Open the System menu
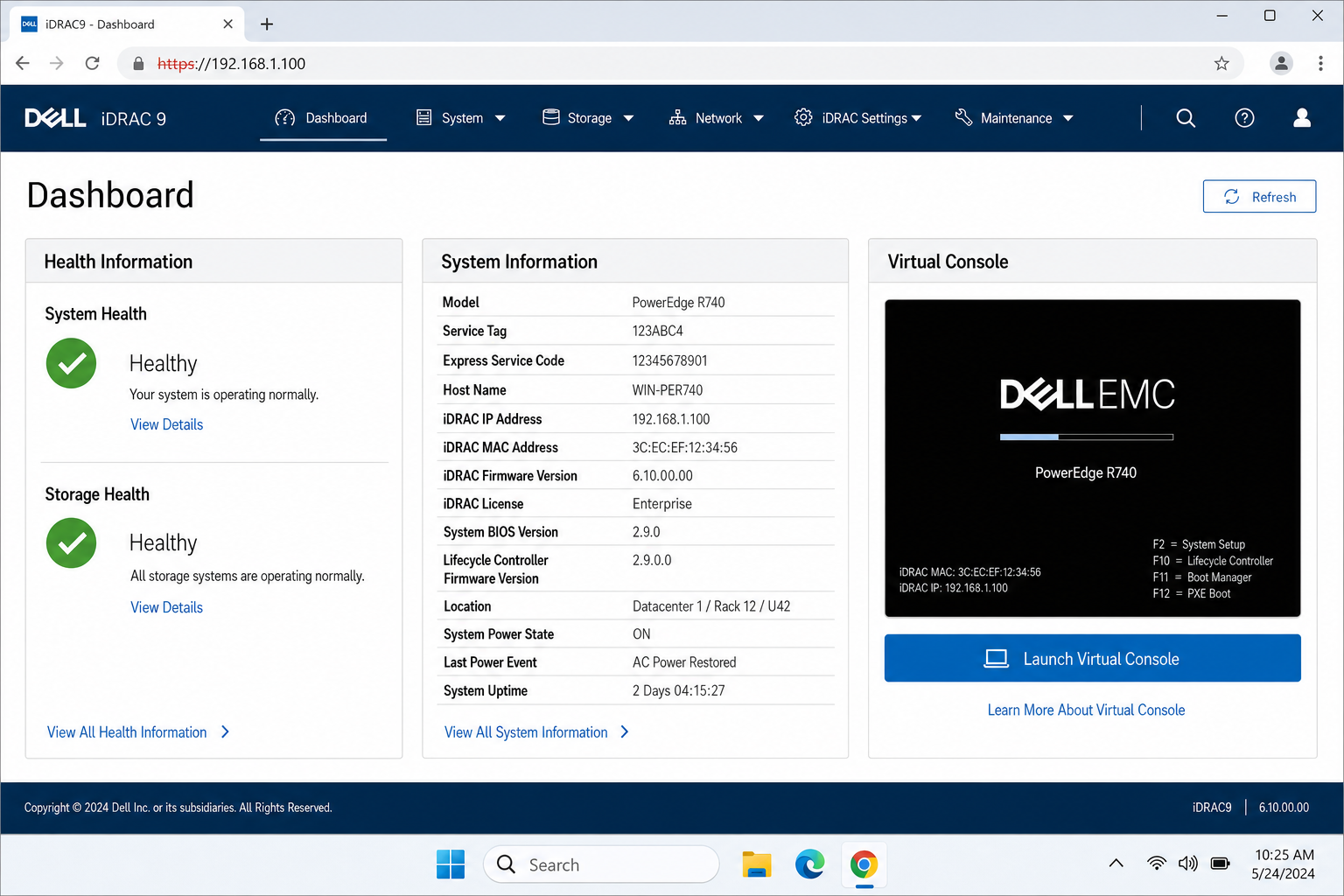The width and height of the screenshot is (1344, 896). coord(461,118)
